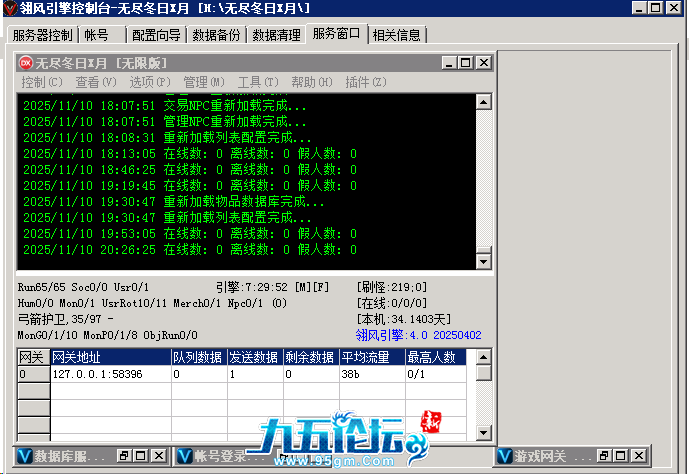Image resolution: width=689 pixels, height=474 pixels.
Task: Click the V icon of 帐号登录 window
Action: pyautogui.click(x=185, y=456)
